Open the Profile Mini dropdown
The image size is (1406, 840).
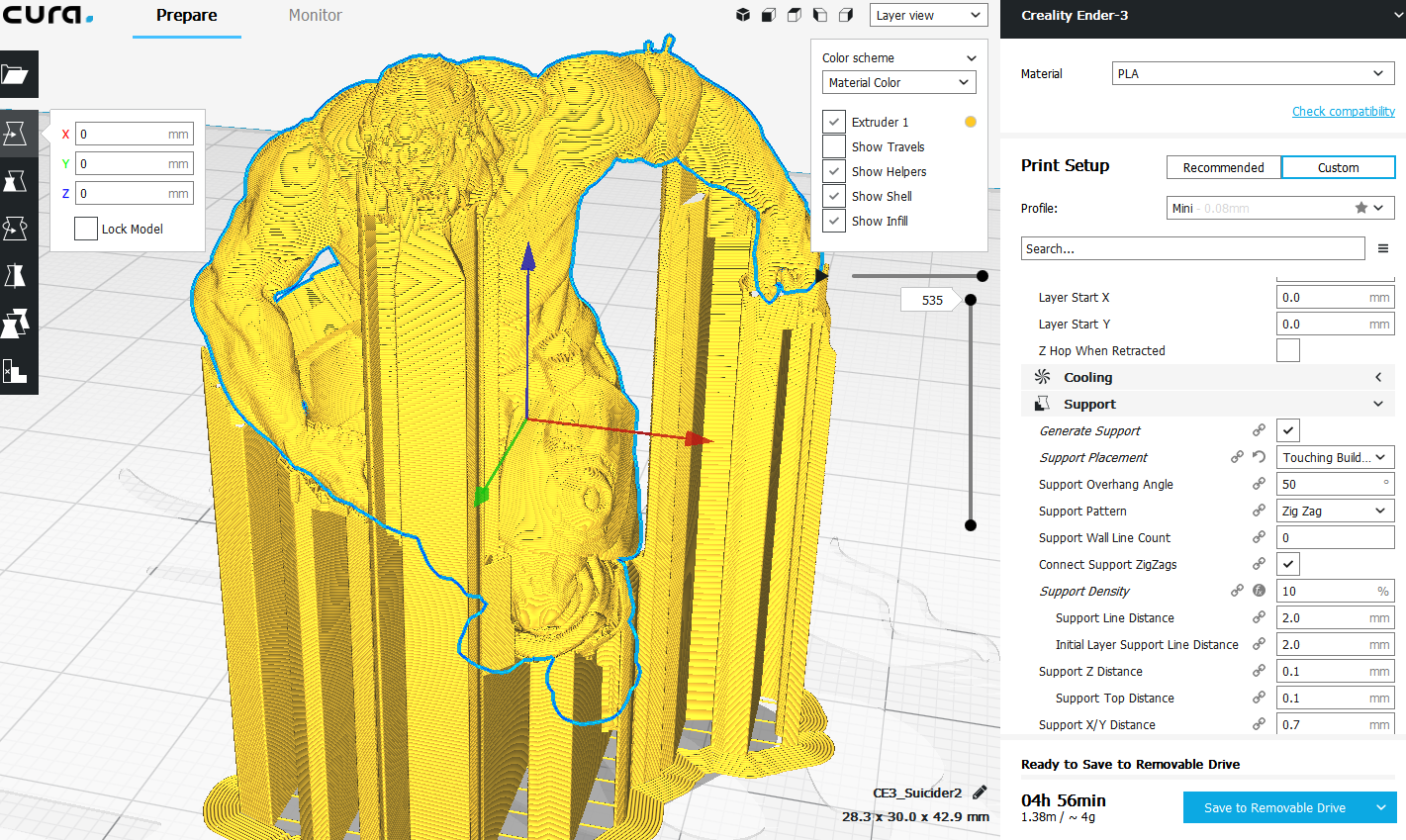coord(1281,208)
